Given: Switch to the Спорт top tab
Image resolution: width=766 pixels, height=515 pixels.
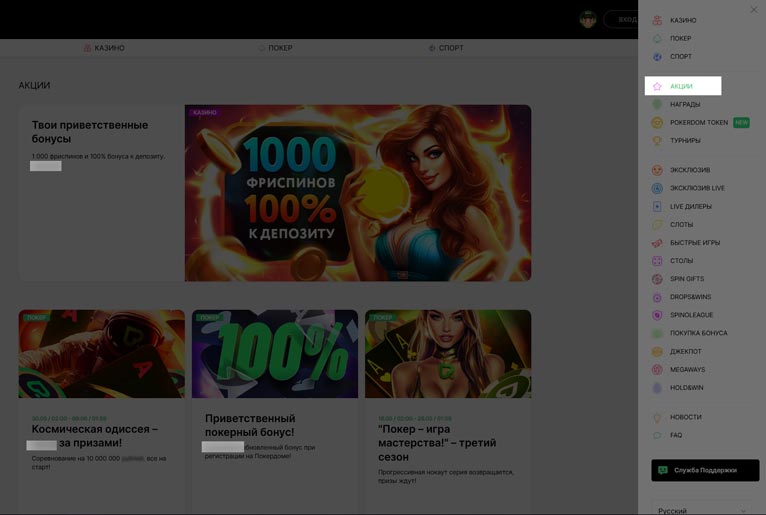Looking at the screenshot, I should coord(446,48).
